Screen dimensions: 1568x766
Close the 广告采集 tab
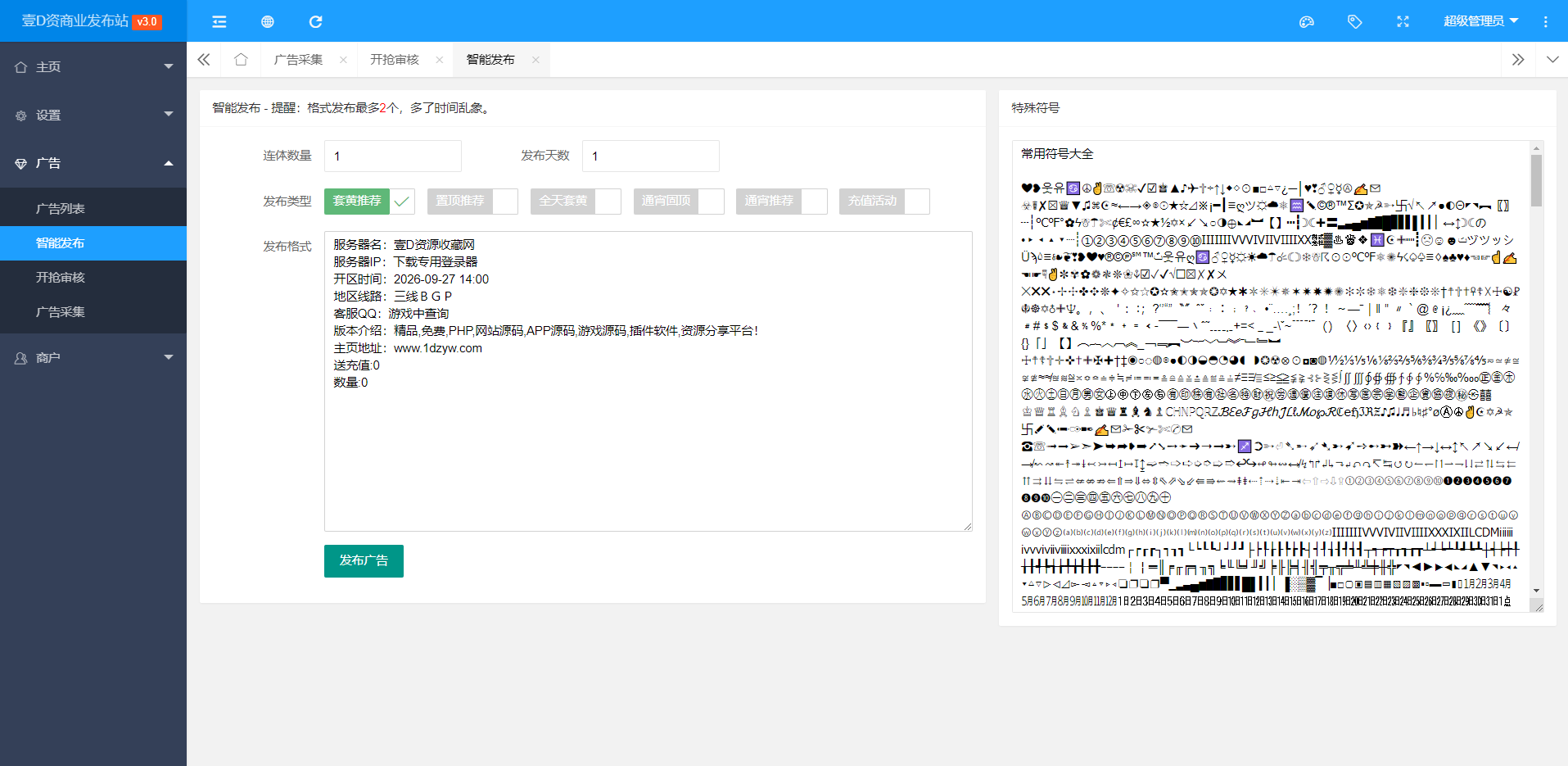(x=343, y=60)
